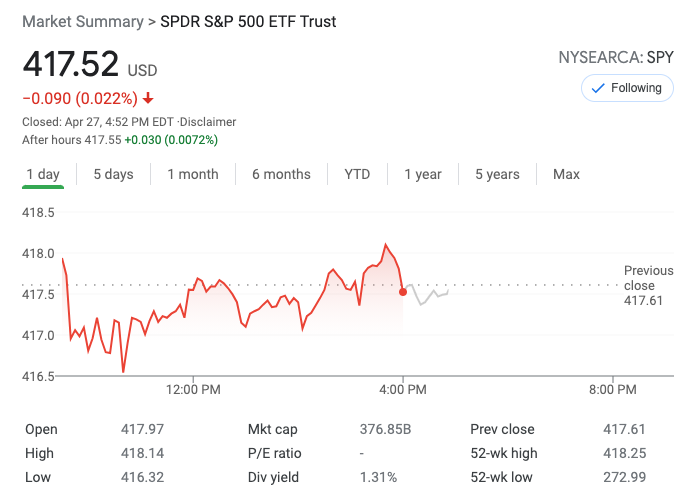View the 1 year chart

coord(423,174)
